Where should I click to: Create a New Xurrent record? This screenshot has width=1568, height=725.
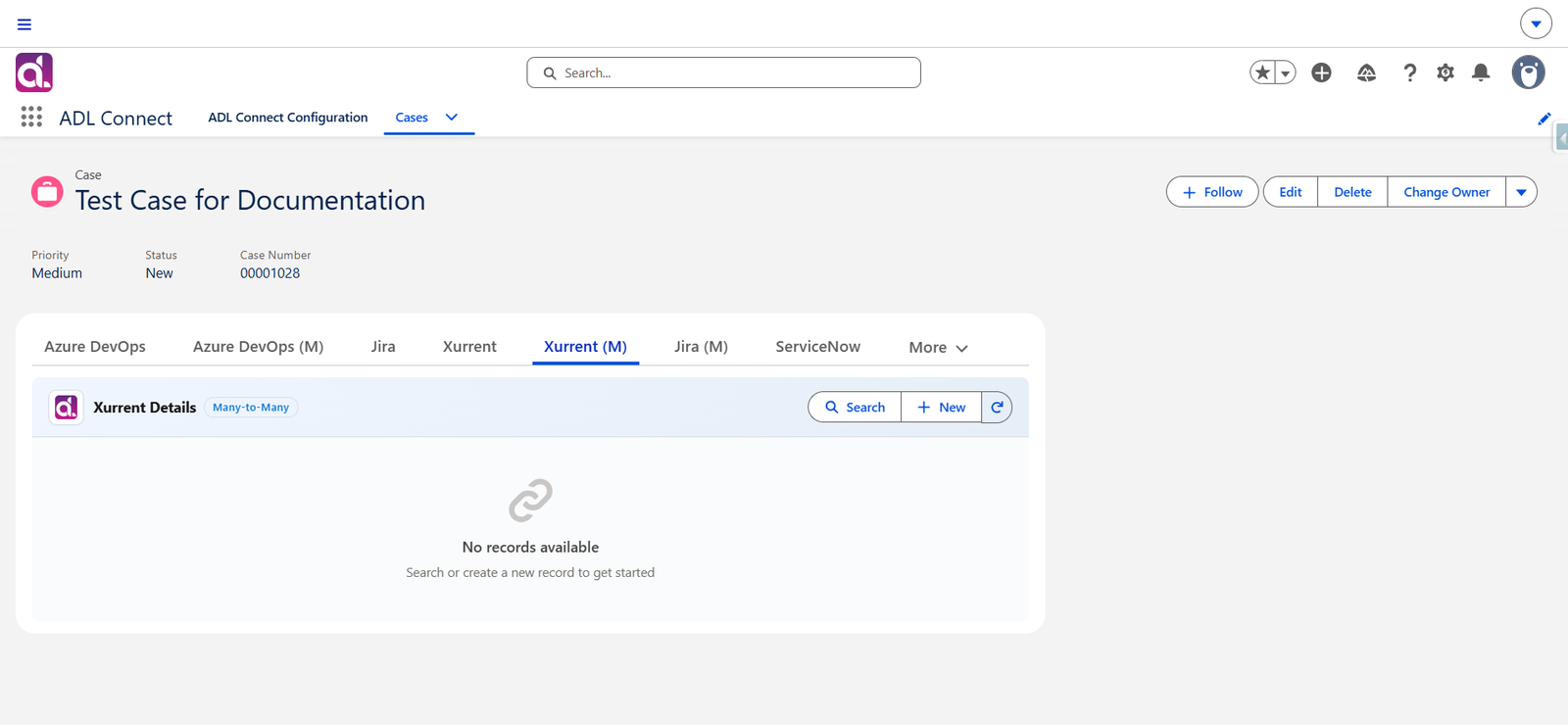point(941,408)
